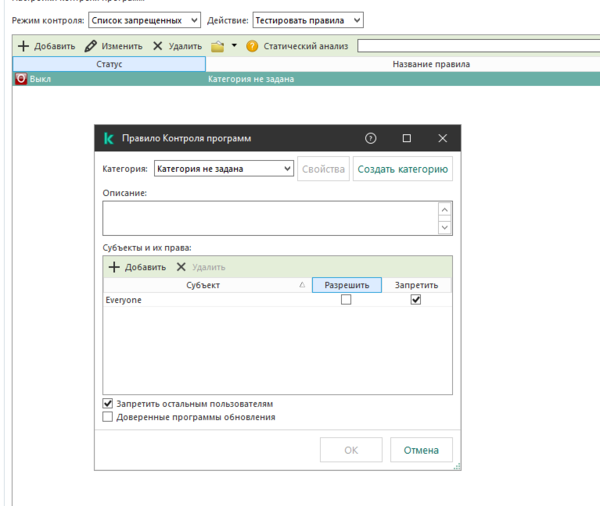The image size is (600, 506).
Task: Click the Отмена button
Action: tap(421, 450)
